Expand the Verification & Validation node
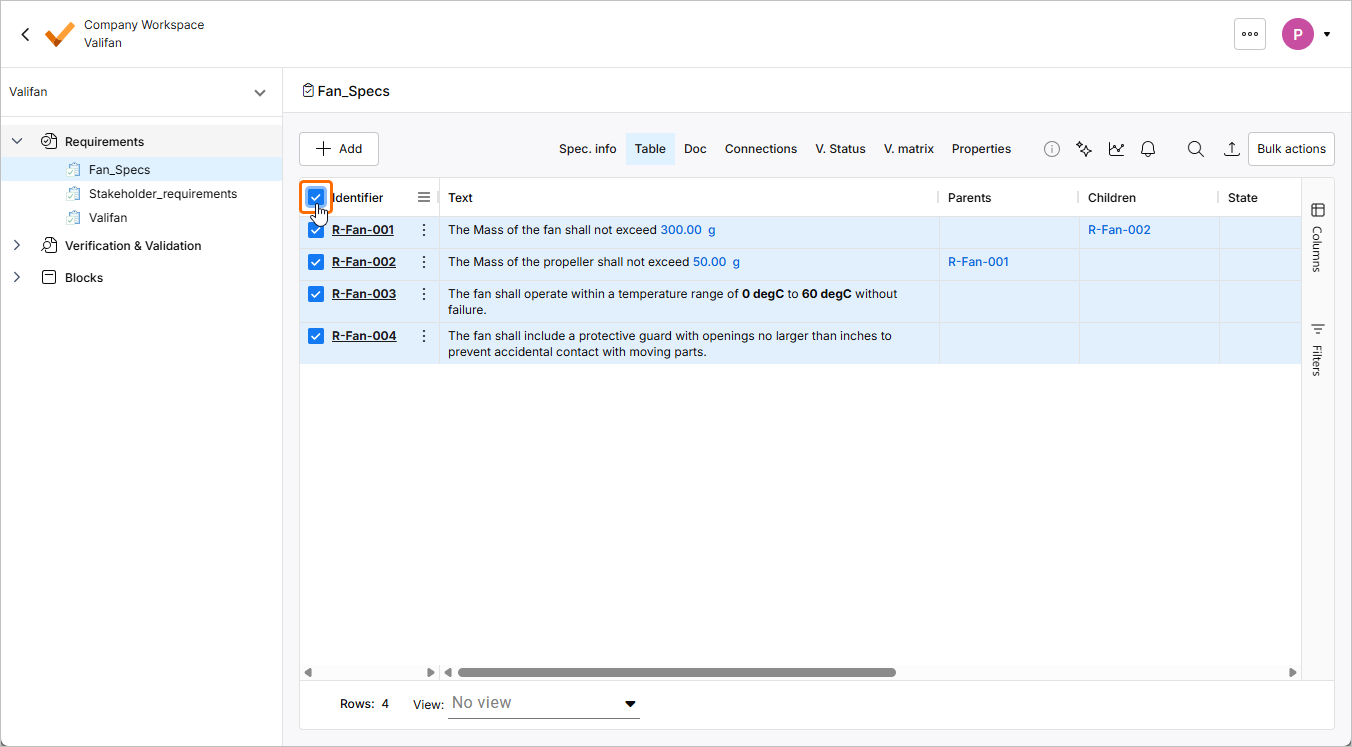 (17, 246)
